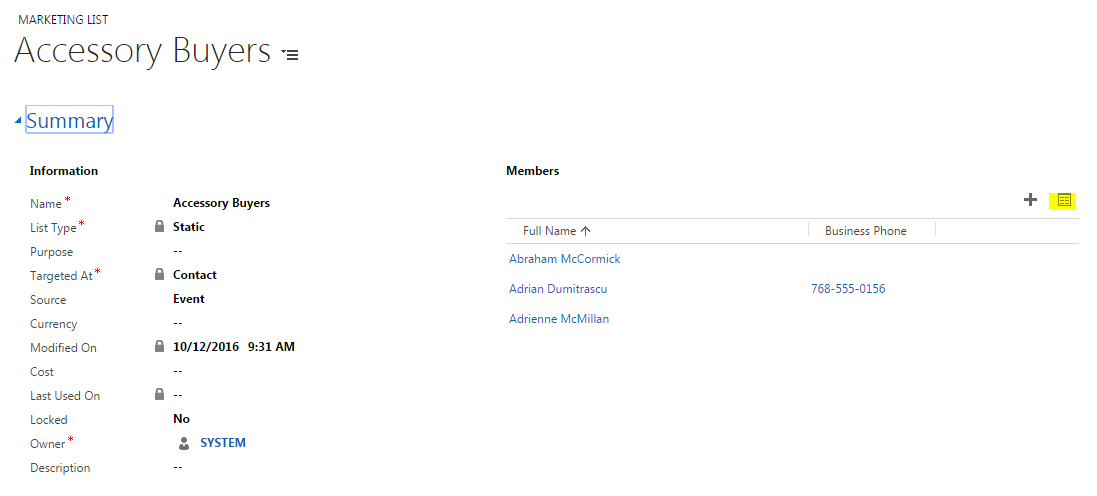1097x496 pixels.
Task: Change the Source field value Event
Action: tap(189, 299)
